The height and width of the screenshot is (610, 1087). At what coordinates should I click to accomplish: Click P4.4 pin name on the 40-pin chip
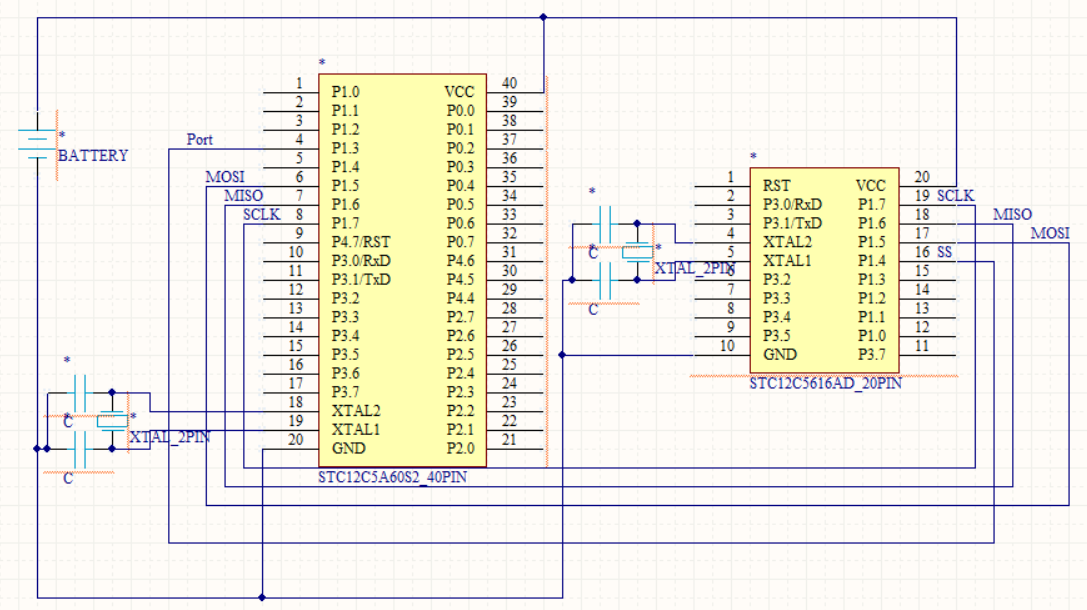[x=460, y=297]
